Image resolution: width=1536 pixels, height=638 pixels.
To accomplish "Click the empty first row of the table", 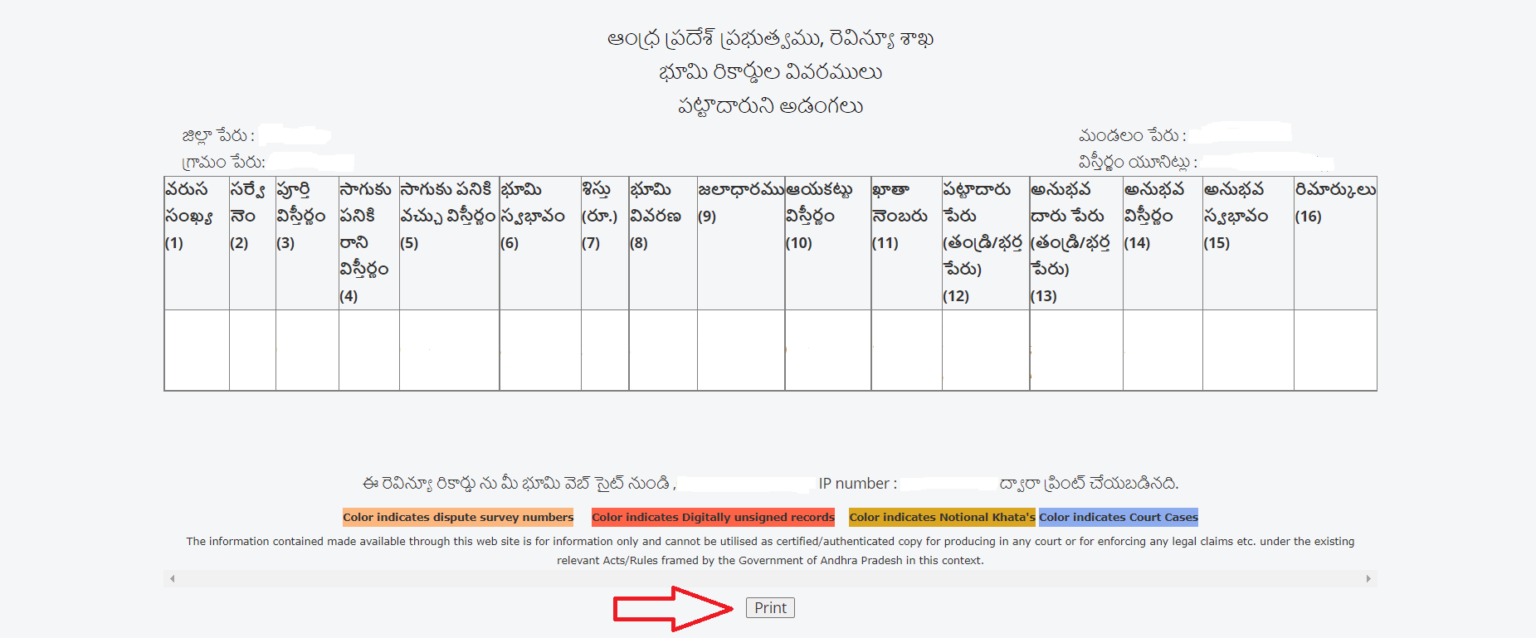I will click(x=770, y=350).
